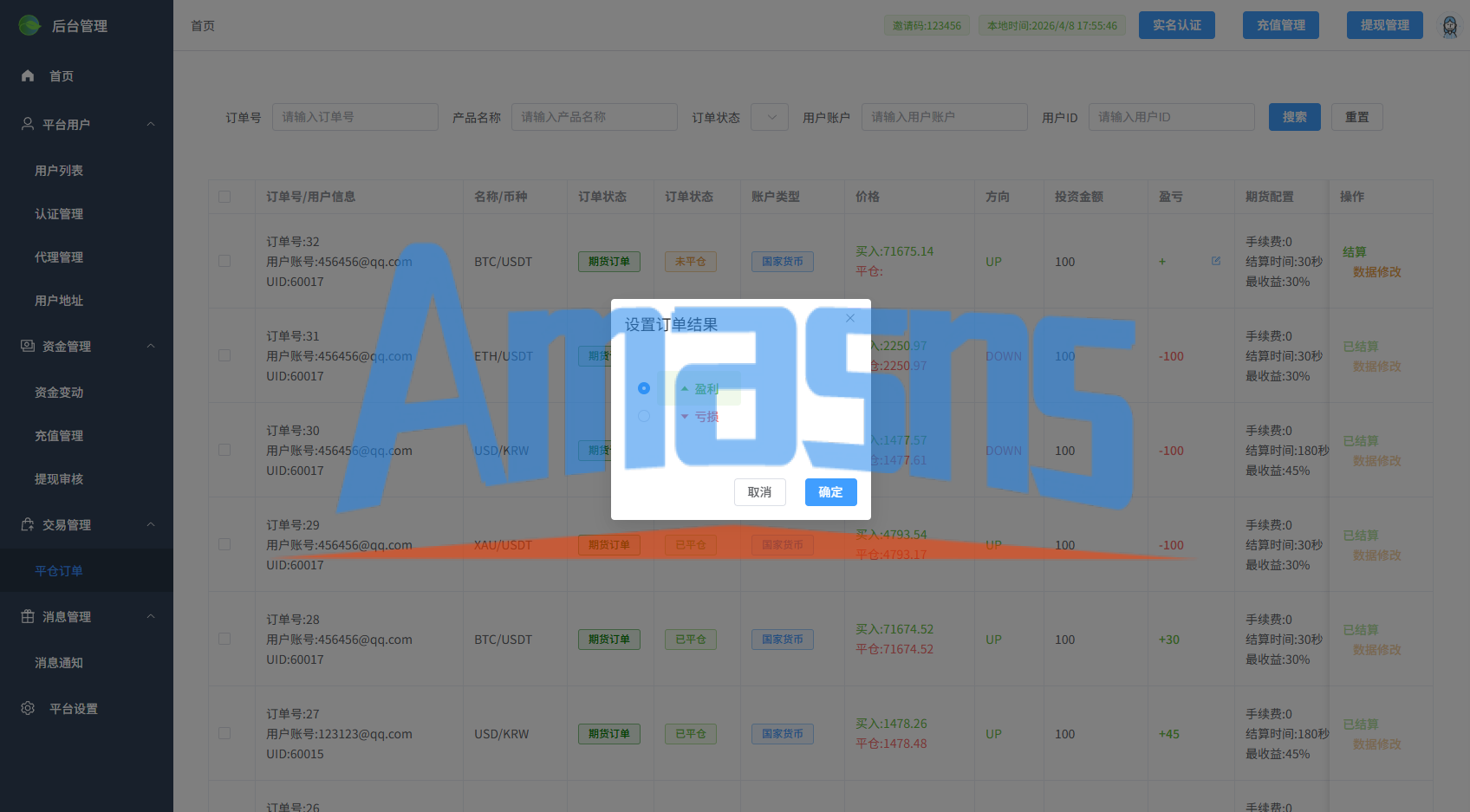This screenshot has height=812, width=1470.
Task: Click the 充值管理 top button
Action: pyautogui.click(x=1281, y=25)
